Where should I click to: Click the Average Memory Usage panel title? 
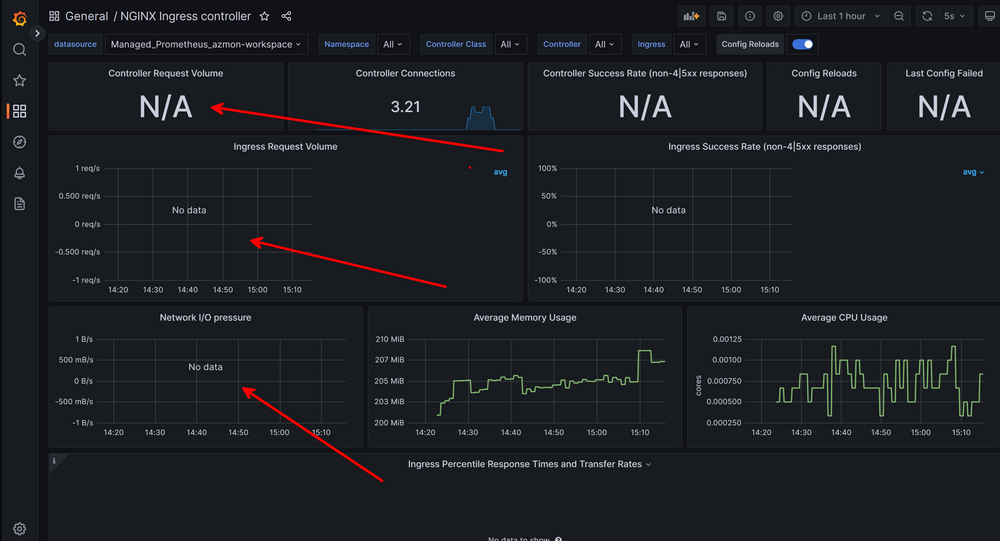(x=524, y=317)
